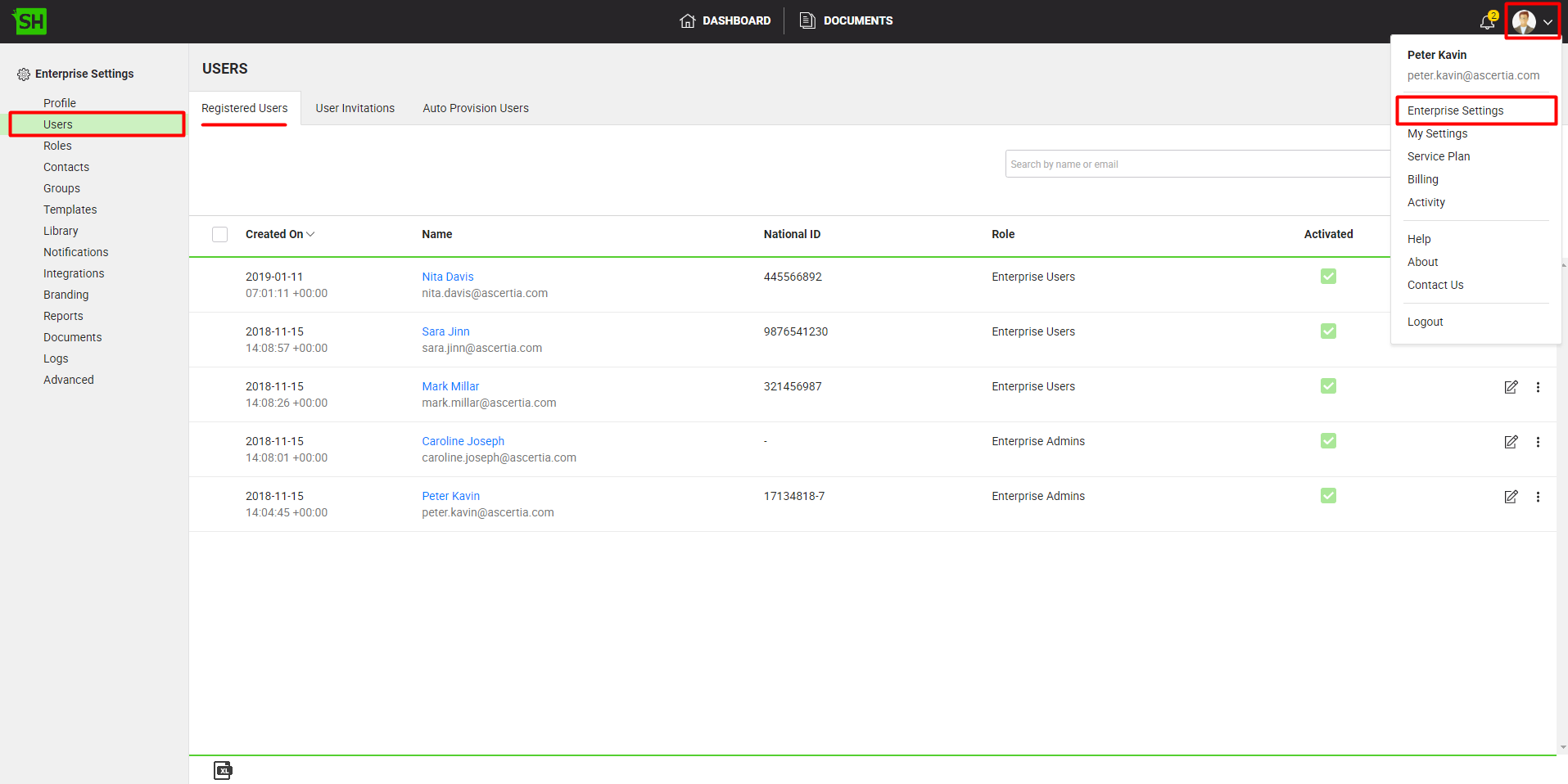The height and width of the screenshot is (784, 1568).
Task: Go to Roles in the sidebar
Action: point(57,146)
